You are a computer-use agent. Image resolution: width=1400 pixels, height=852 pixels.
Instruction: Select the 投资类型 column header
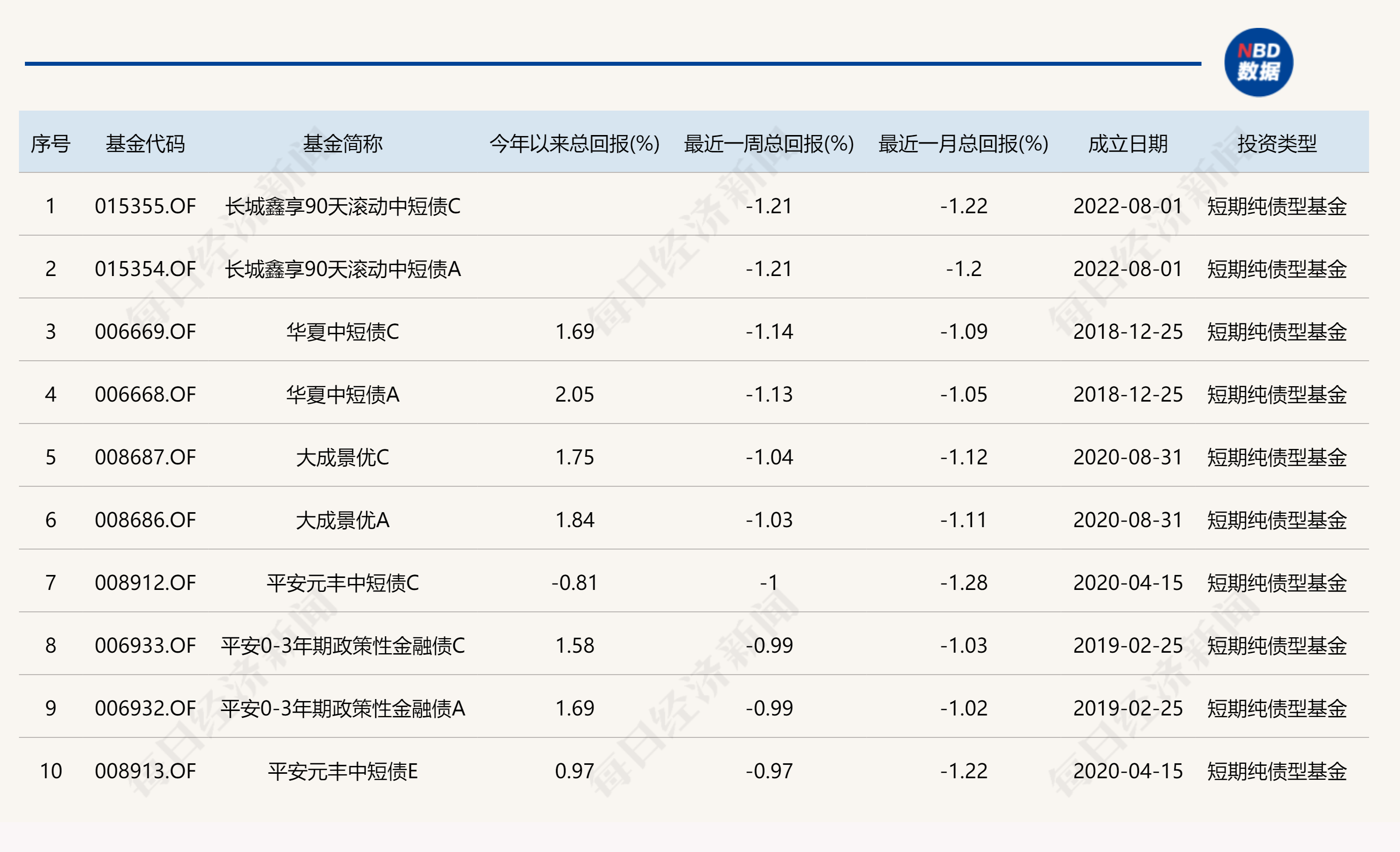1277,144
